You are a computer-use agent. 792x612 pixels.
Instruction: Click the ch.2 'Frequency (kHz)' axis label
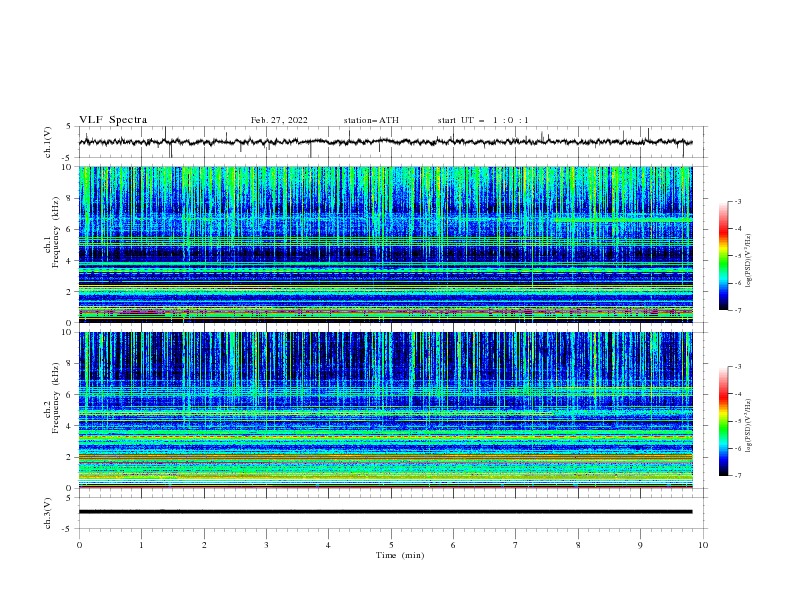[56, 398]
